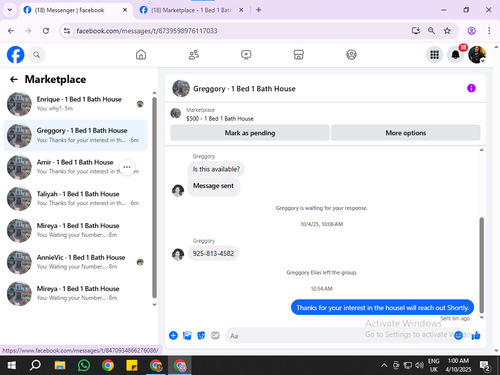500x375 pixels.
Task: Click the chat messages scrollbar
Action: 481,265
